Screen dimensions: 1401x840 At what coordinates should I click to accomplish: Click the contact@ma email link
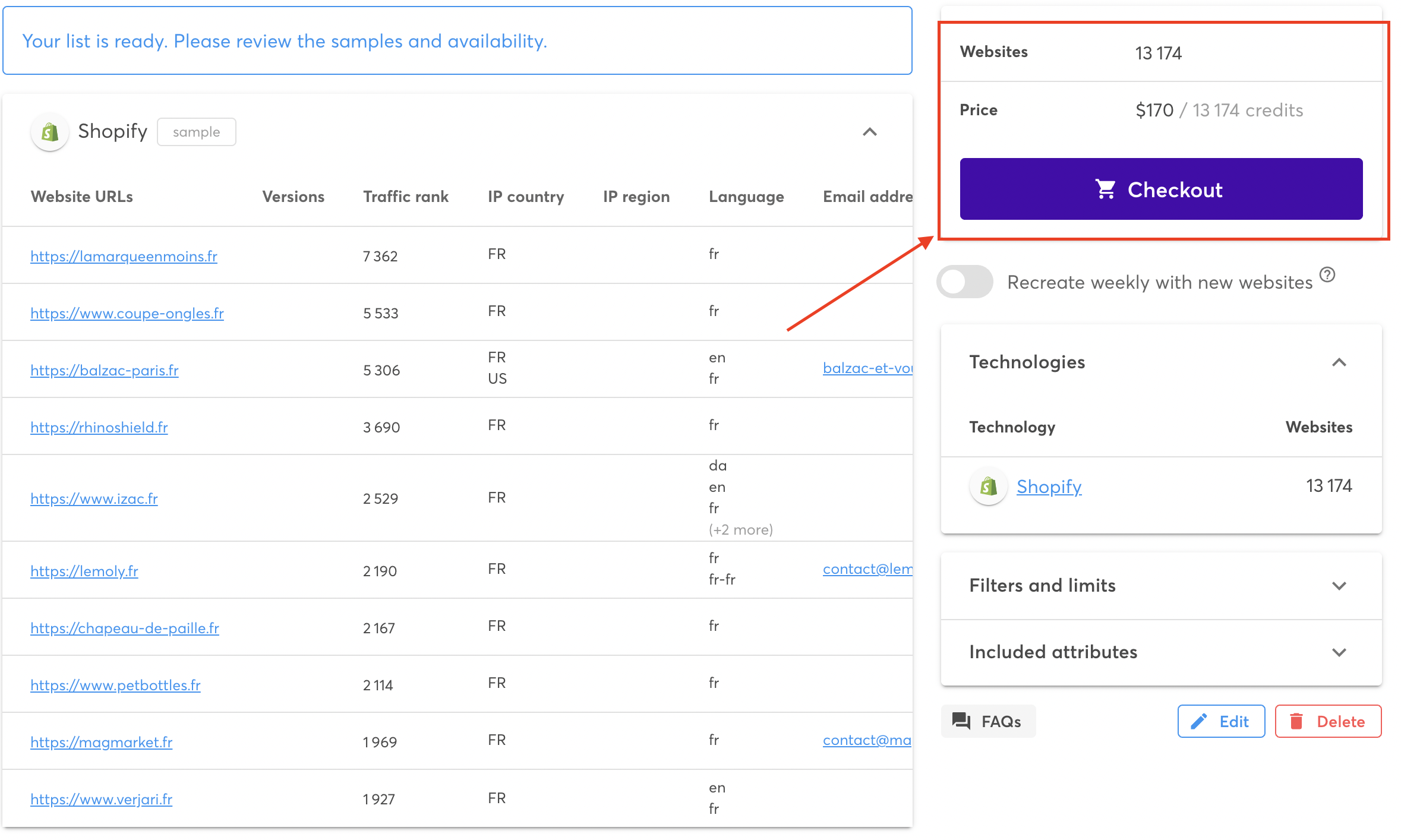867,740
